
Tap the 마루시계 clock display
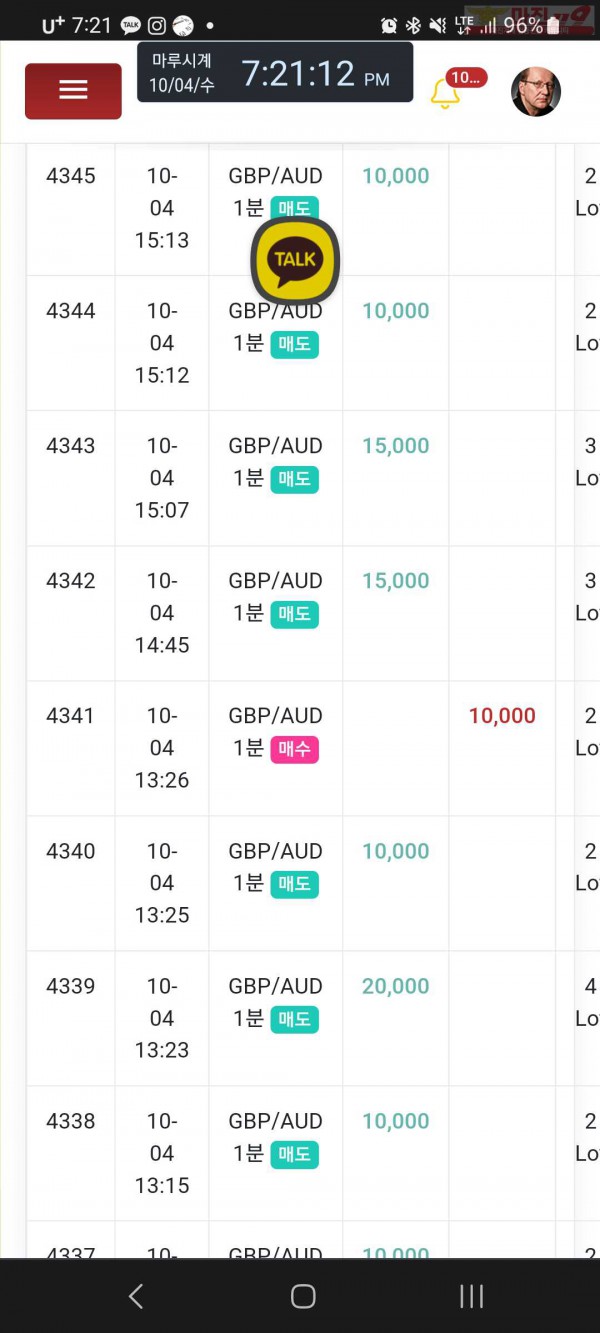coord(275,72)
